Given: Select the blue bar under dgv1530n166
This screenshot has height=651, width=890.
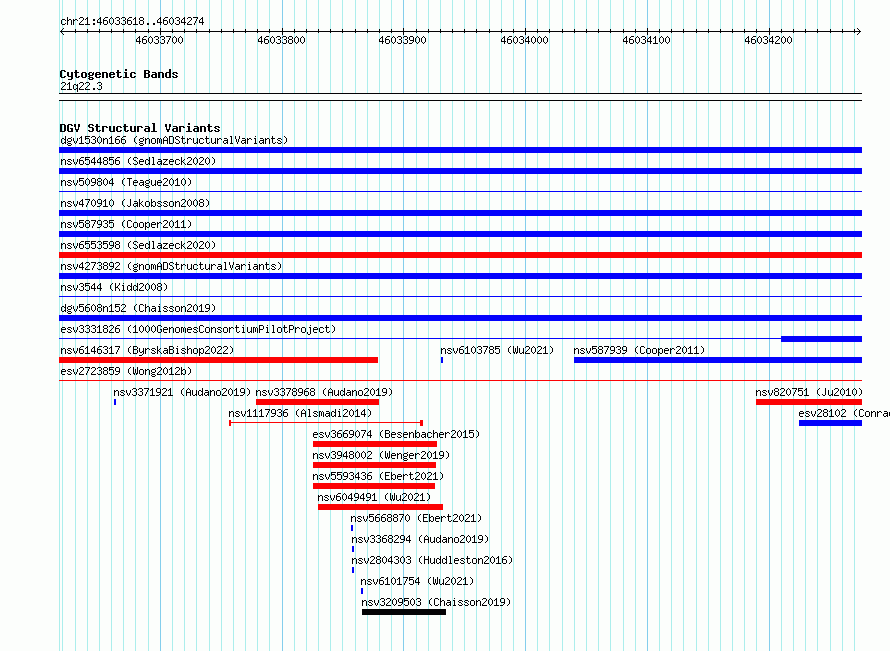Looking at the screenshot, I should (x=460, y=150).
